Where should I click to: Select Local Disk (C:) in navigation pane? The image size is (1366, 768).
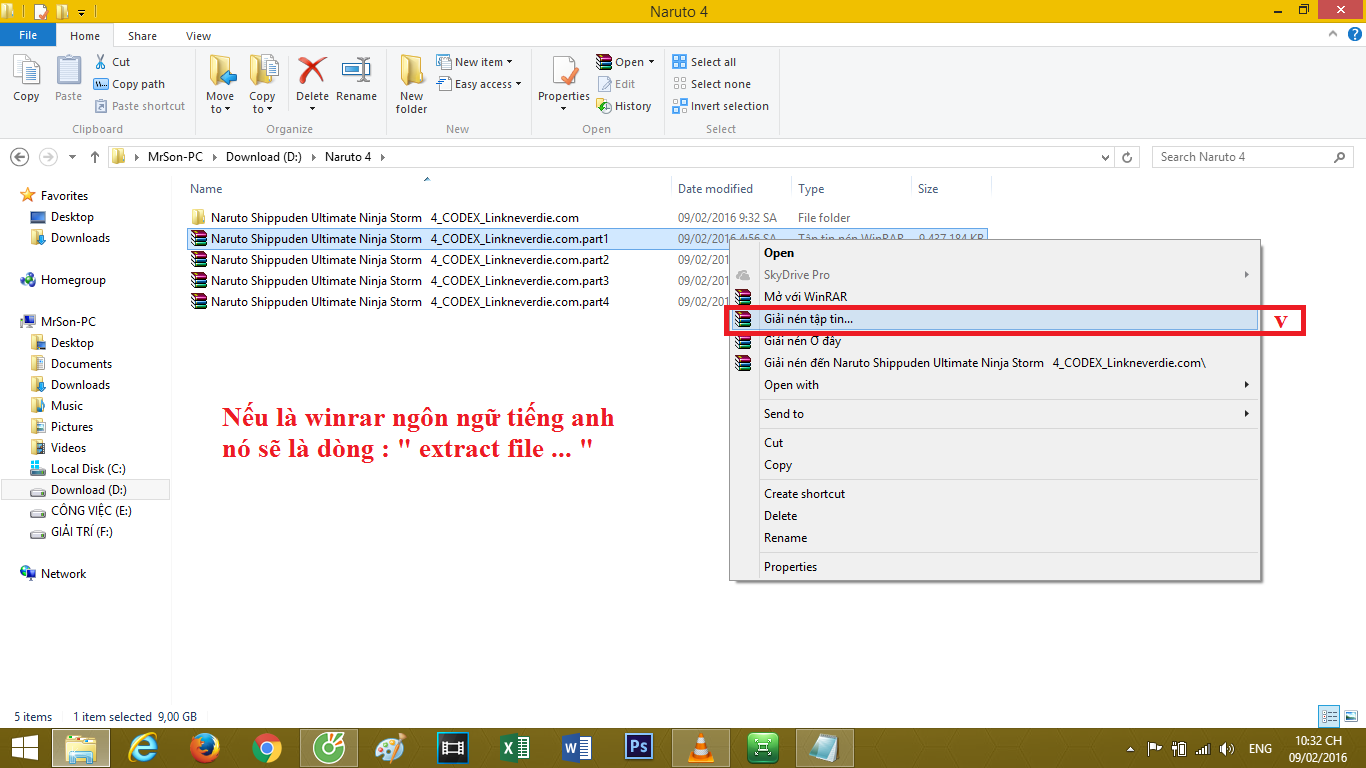88,469
